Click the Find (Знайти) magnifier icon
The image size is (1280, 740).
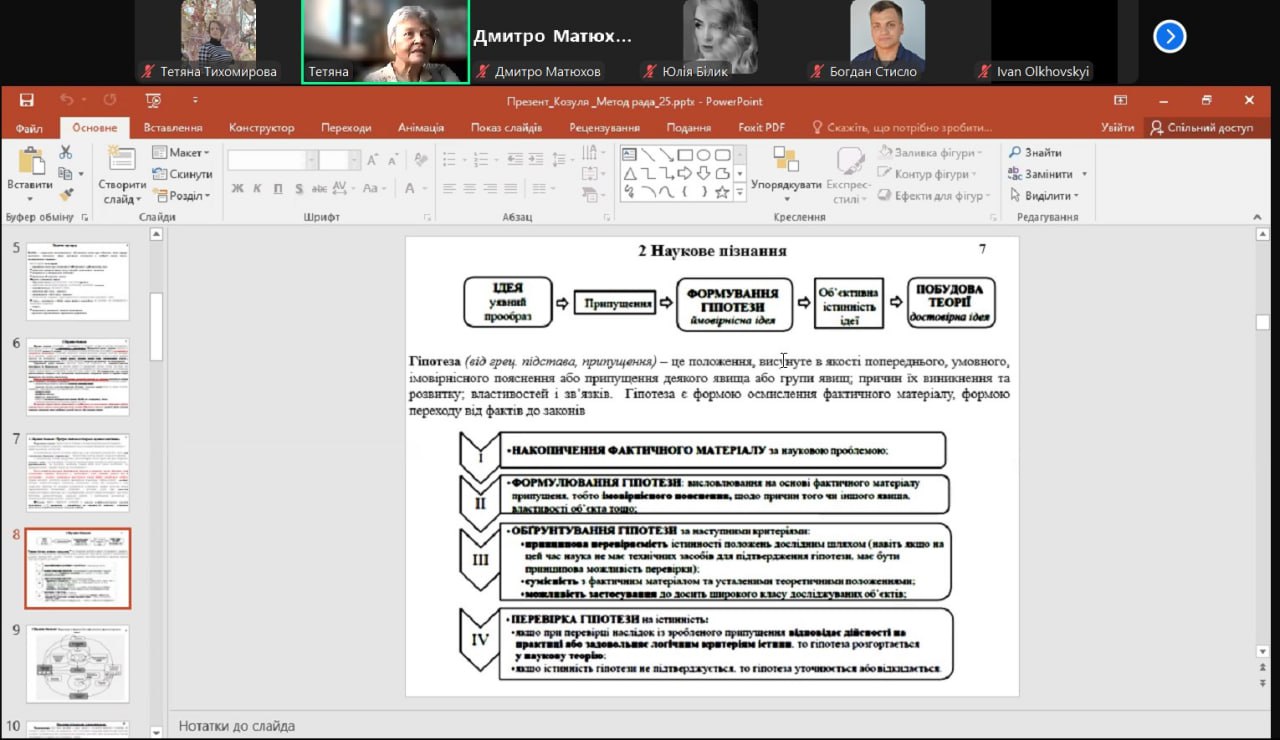point(1015,153)
